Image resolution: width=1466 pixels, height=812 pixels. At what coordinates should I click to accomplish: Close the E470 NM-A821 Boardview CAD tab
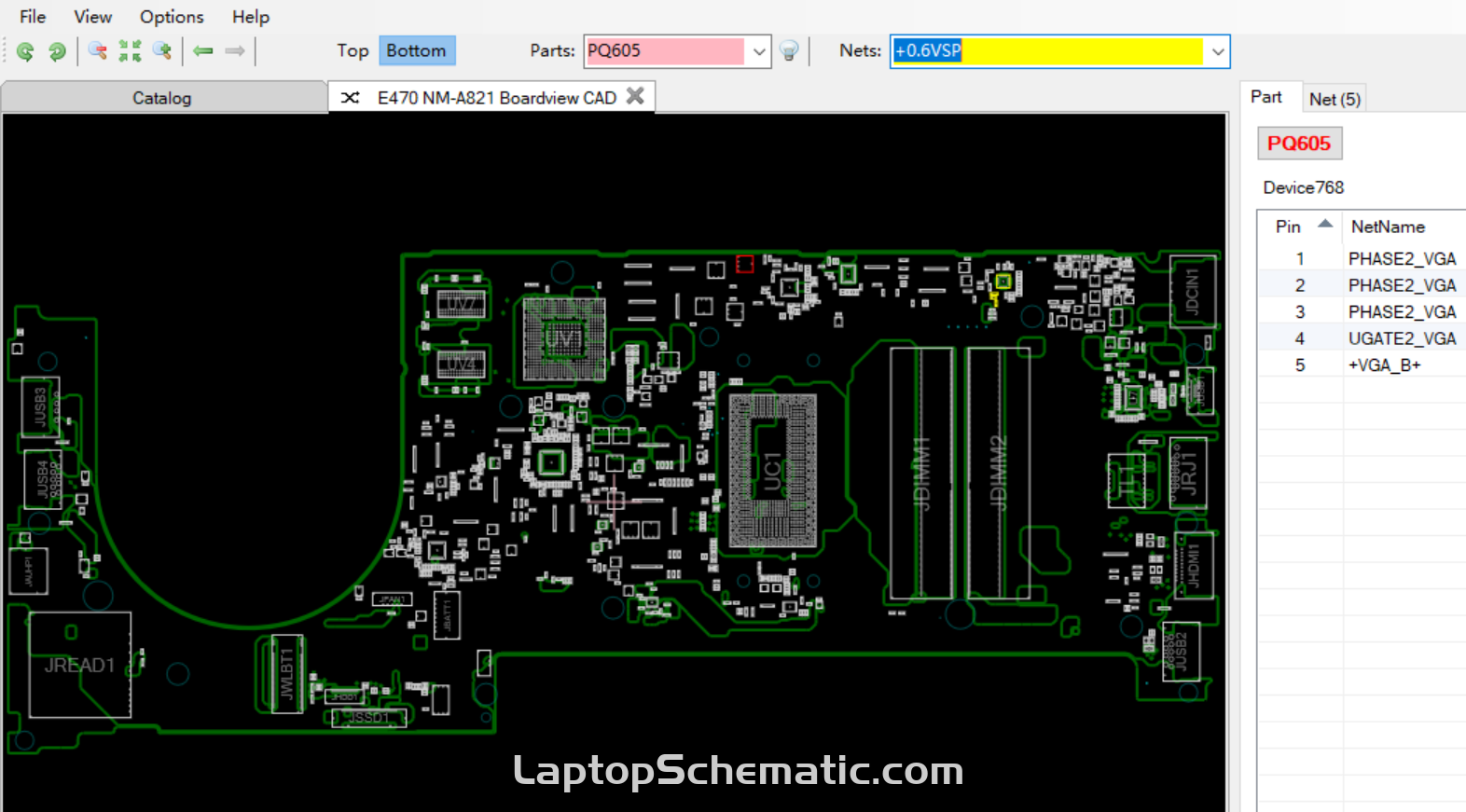click(x=635, y=96)
